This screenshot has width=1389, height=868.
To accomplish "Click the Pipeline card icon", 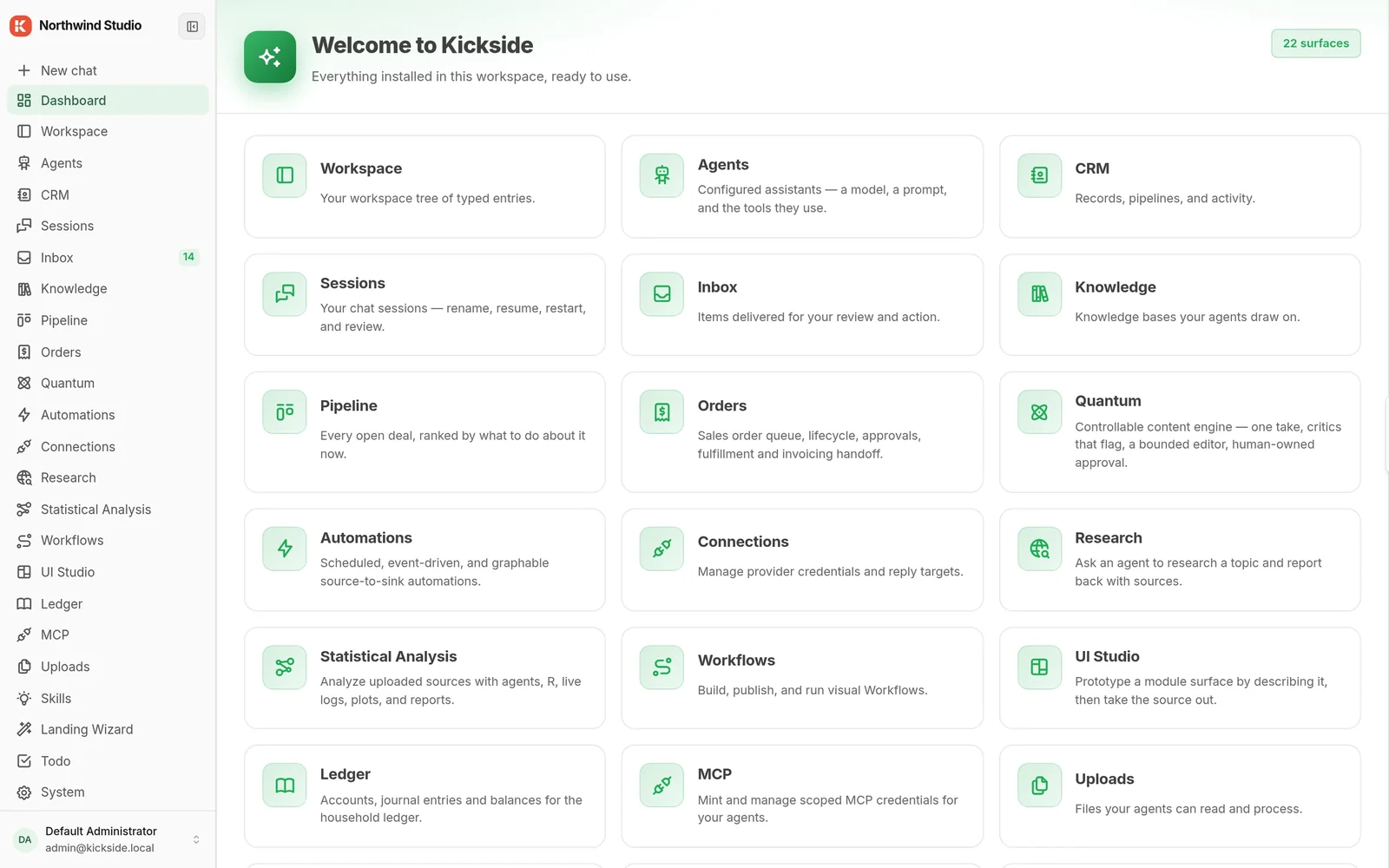I will (285, 412).
